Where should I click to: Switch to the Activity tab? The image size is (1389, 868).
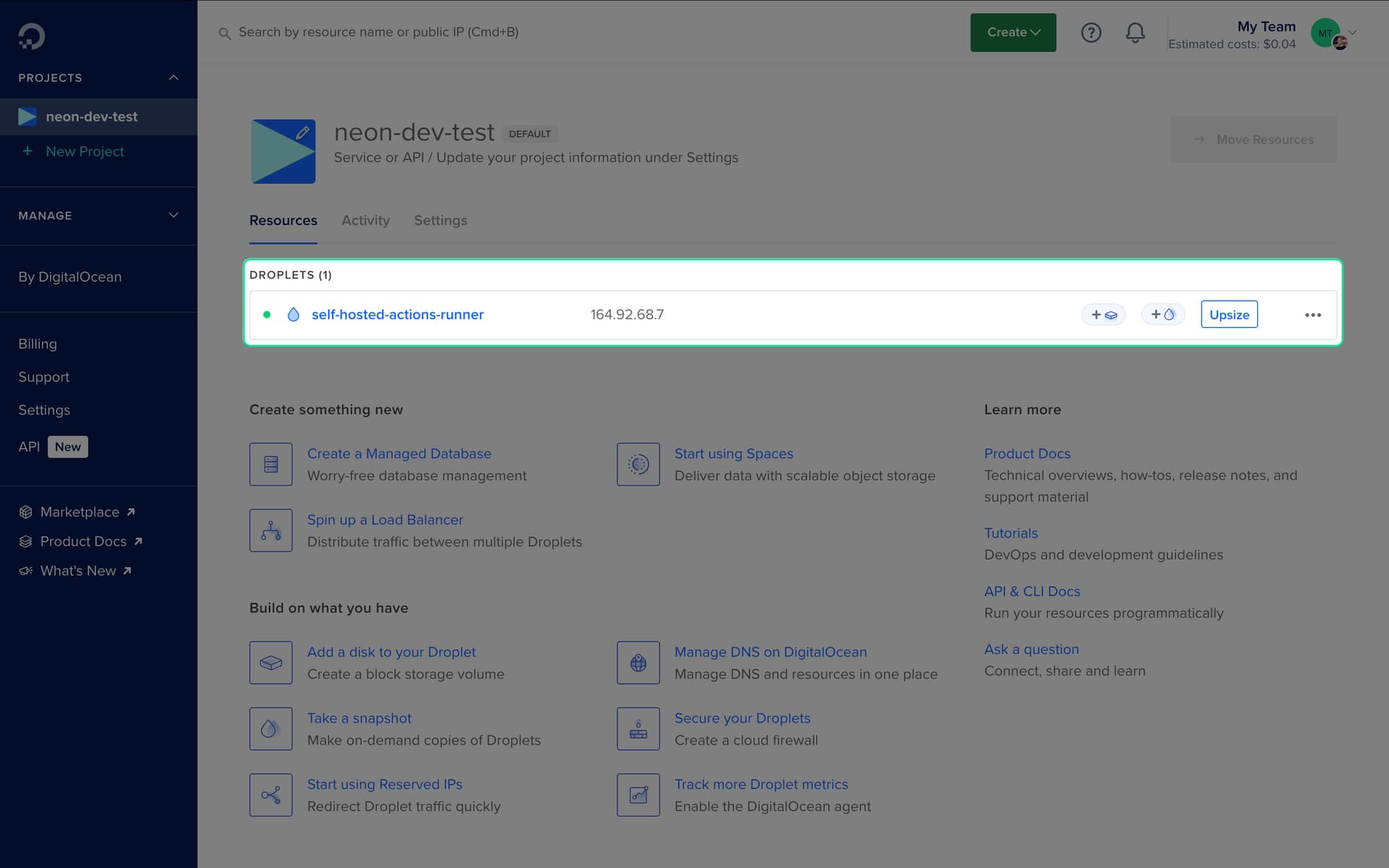pos(365,221)
